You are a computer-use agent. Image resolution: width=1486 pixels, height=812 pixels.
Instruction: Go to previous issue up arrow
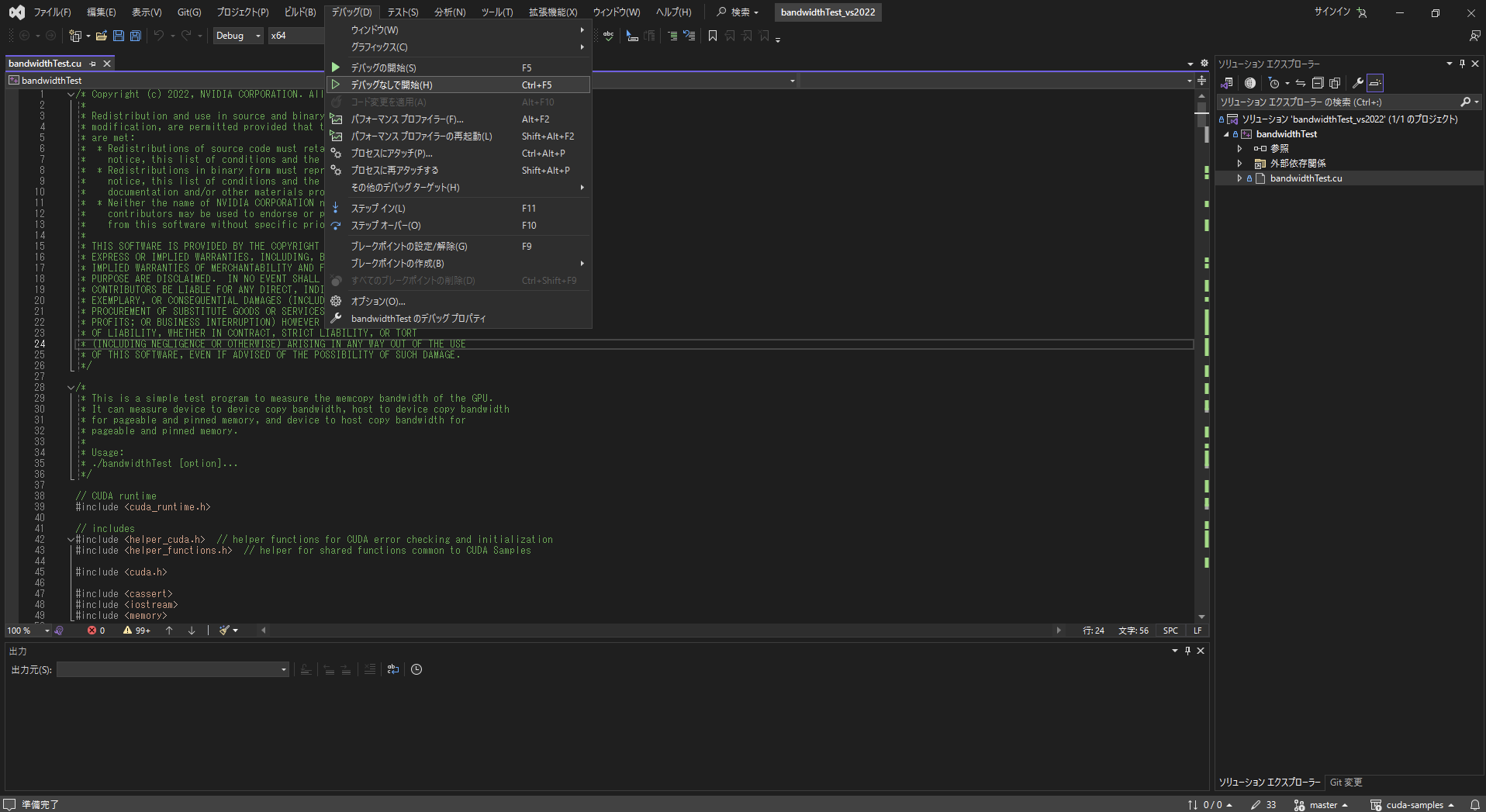point(169,631)
